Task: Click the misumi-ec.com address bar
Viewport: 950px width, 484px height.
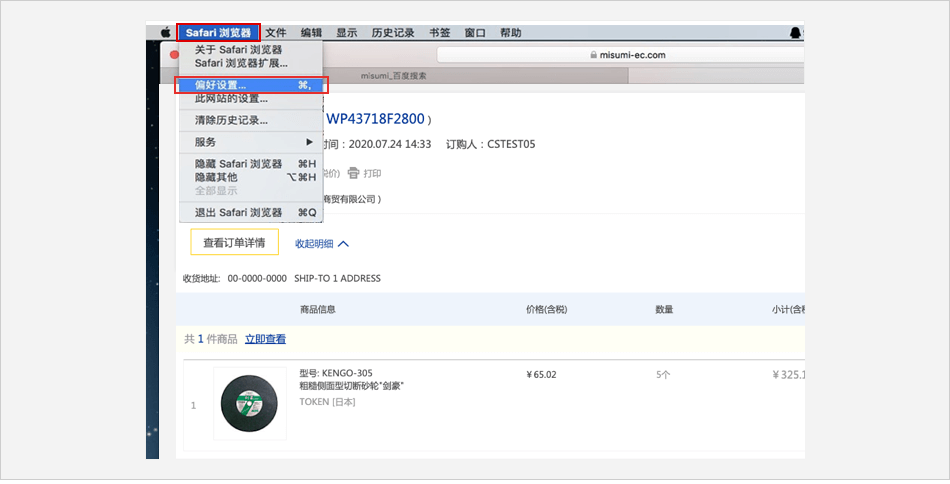Action: click(x=620, y=55)
